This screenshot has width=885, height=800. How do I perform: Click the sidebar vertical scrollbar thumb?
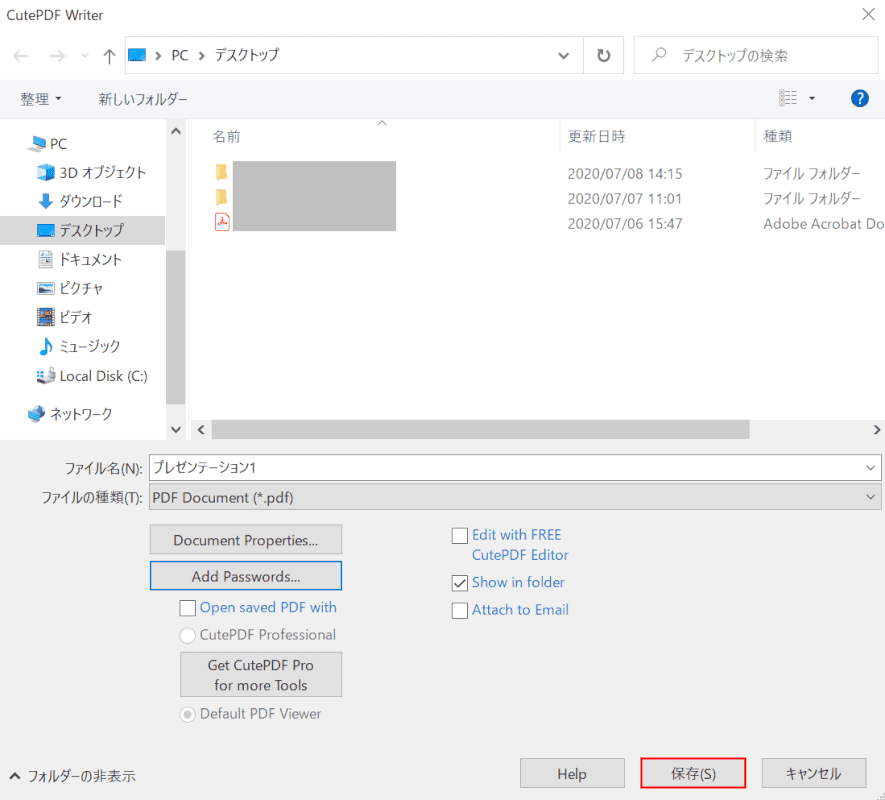click(x=176, y=327)
